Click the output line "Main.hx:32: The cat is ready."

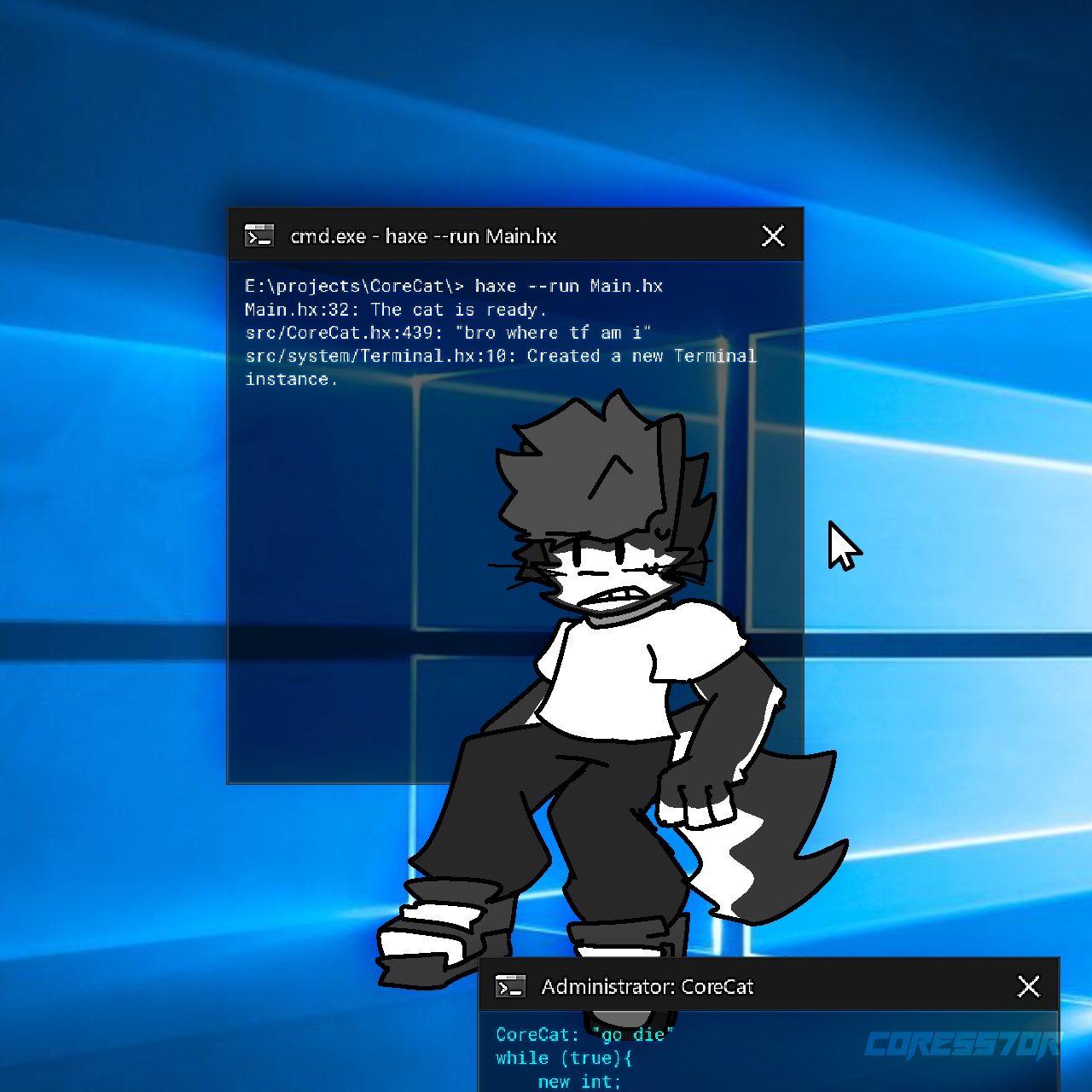[x=395, y=310]
